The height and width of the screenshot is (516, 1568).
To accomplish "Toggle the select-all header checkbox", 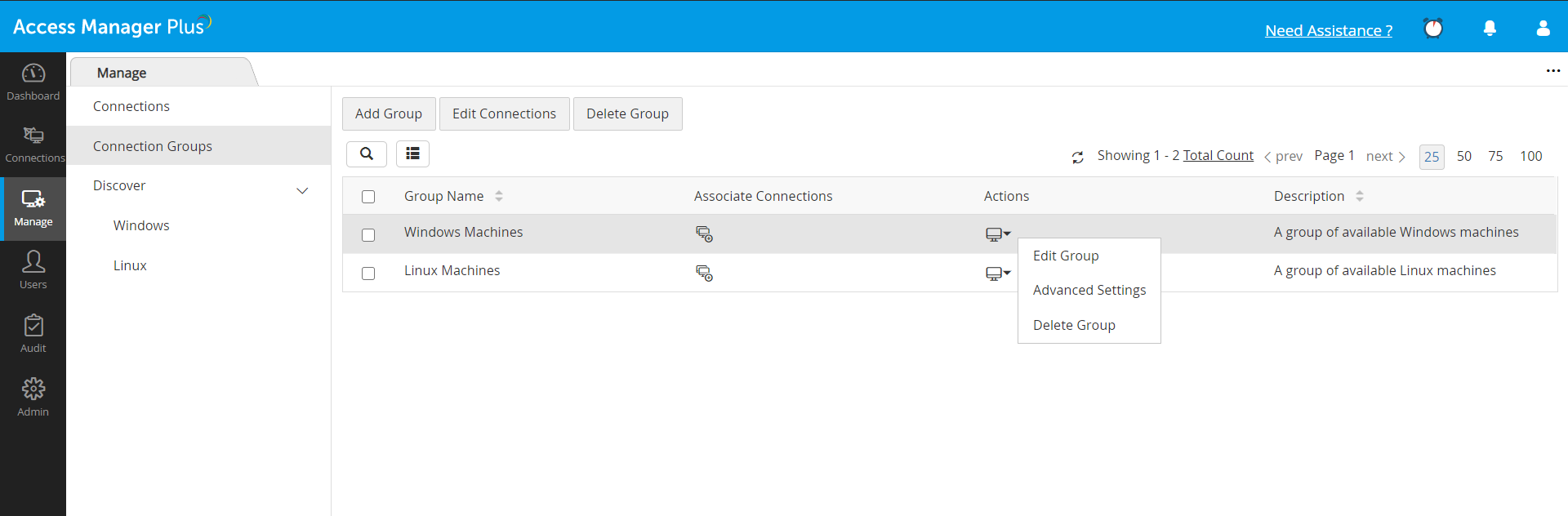I will click(368, 197).
